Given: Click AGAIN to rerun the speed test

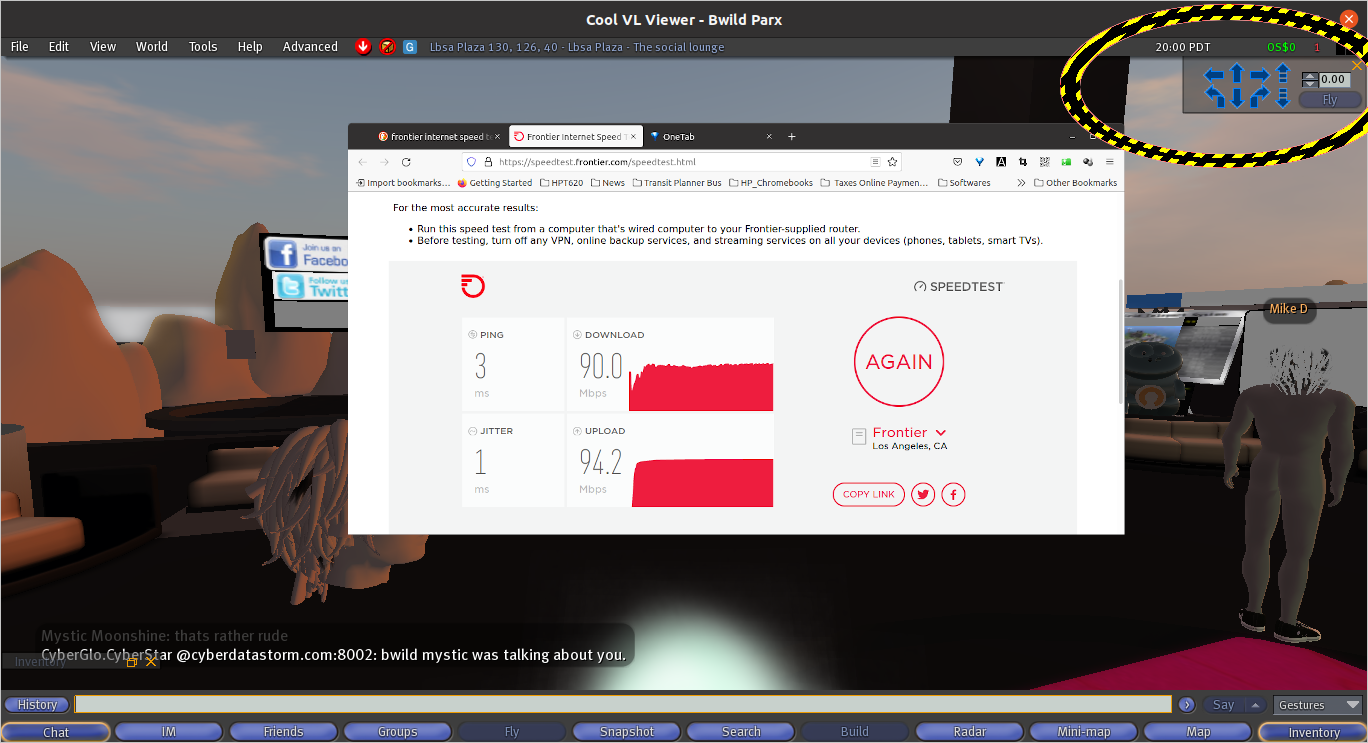Looking at the screenshot, I should (899, 362).
